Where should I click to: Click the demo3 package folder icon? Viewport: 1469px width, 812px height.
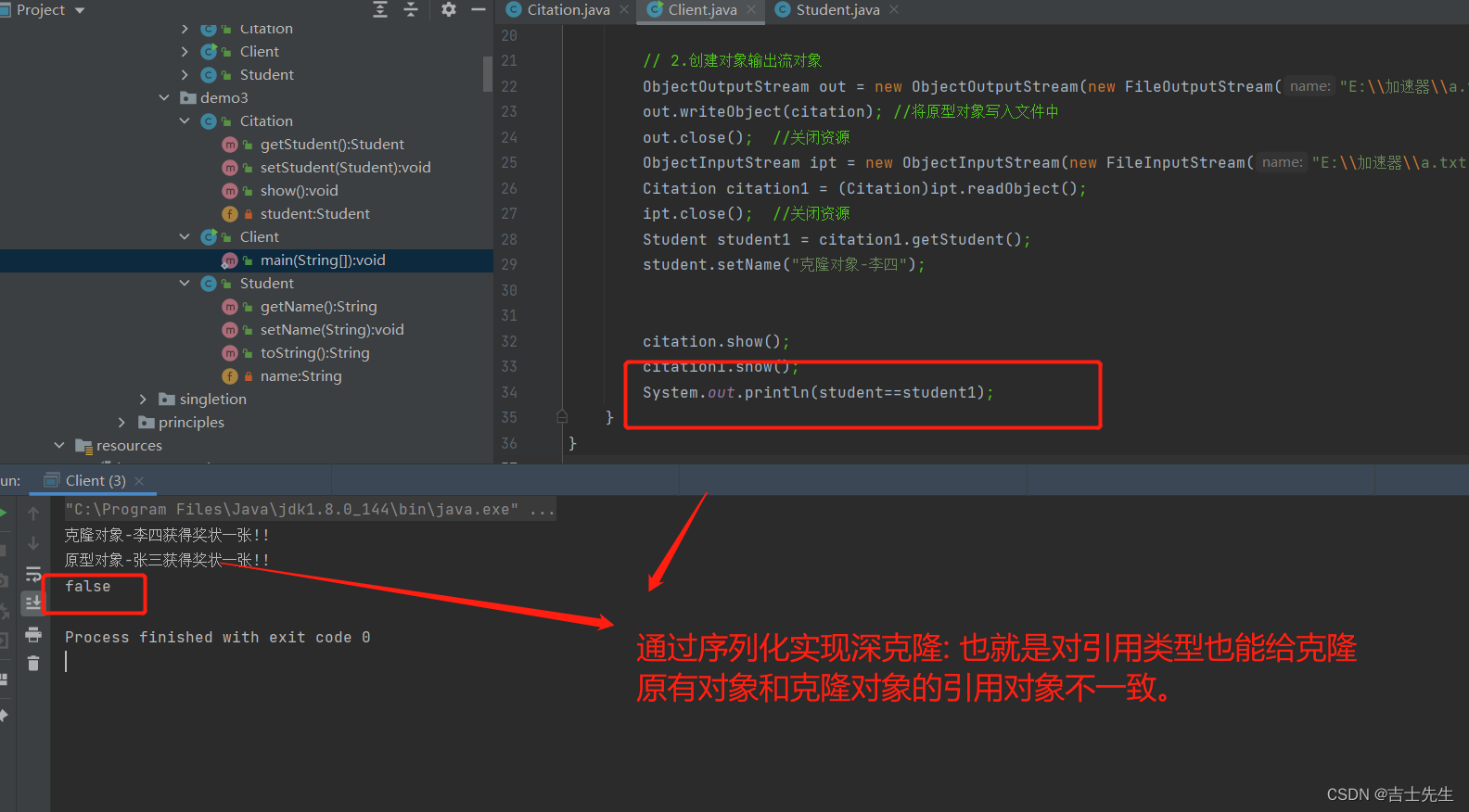point(188,98)
